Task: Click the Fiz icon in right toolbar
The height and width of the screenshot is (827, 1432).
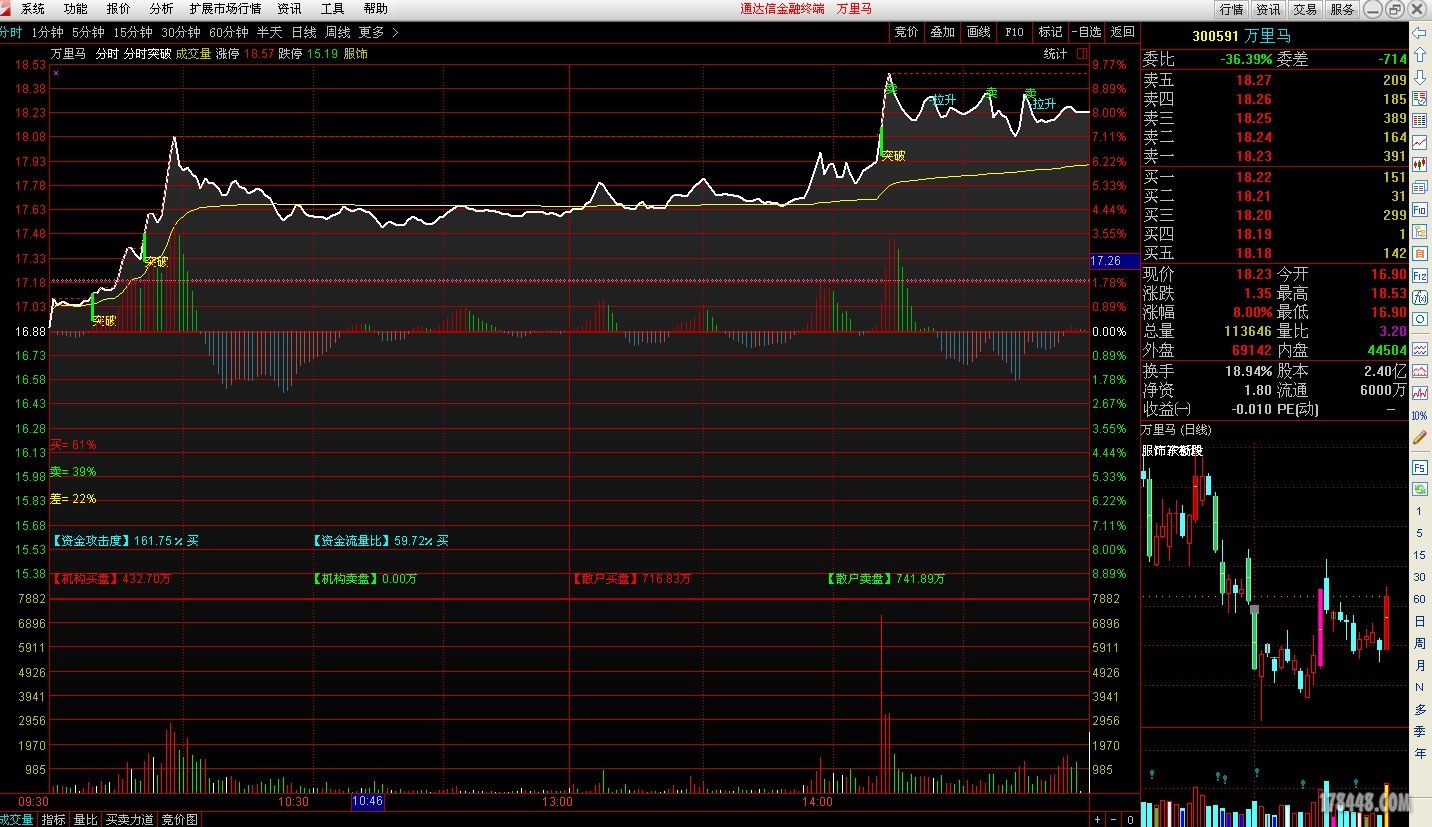Action: click(x=1419, y=276)
